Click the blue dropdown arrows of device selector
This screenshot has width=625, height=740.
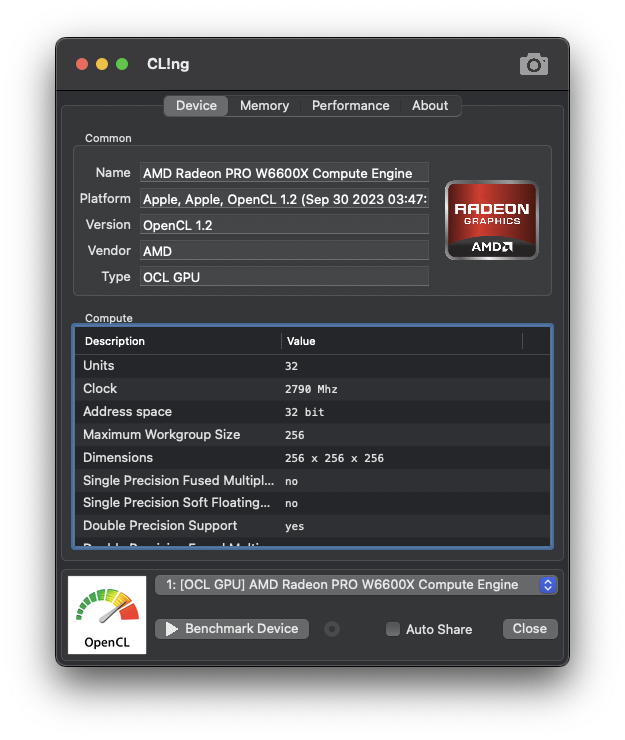(548, 585)
